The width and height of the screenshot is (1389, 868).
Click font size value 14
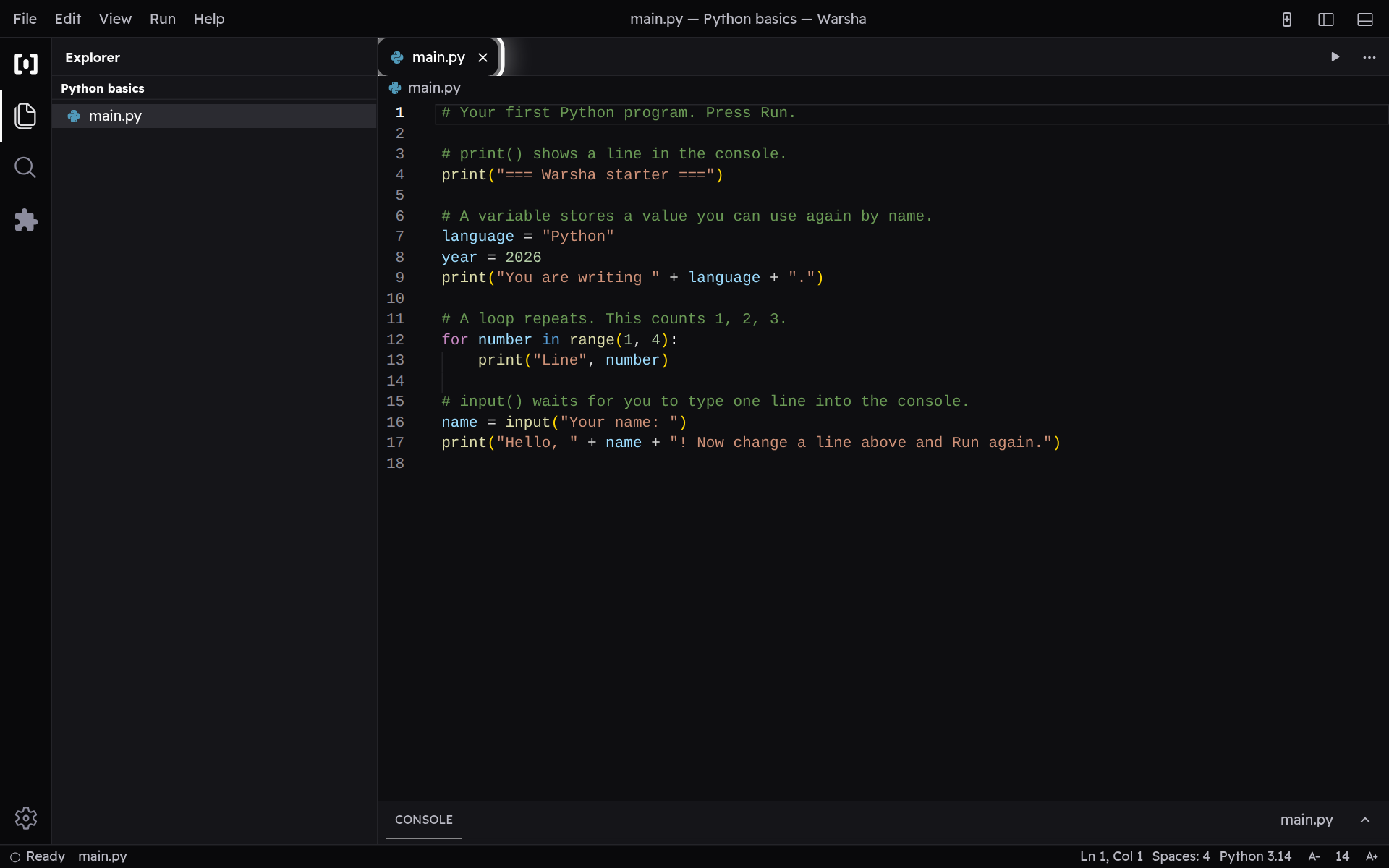point(1343,856)
